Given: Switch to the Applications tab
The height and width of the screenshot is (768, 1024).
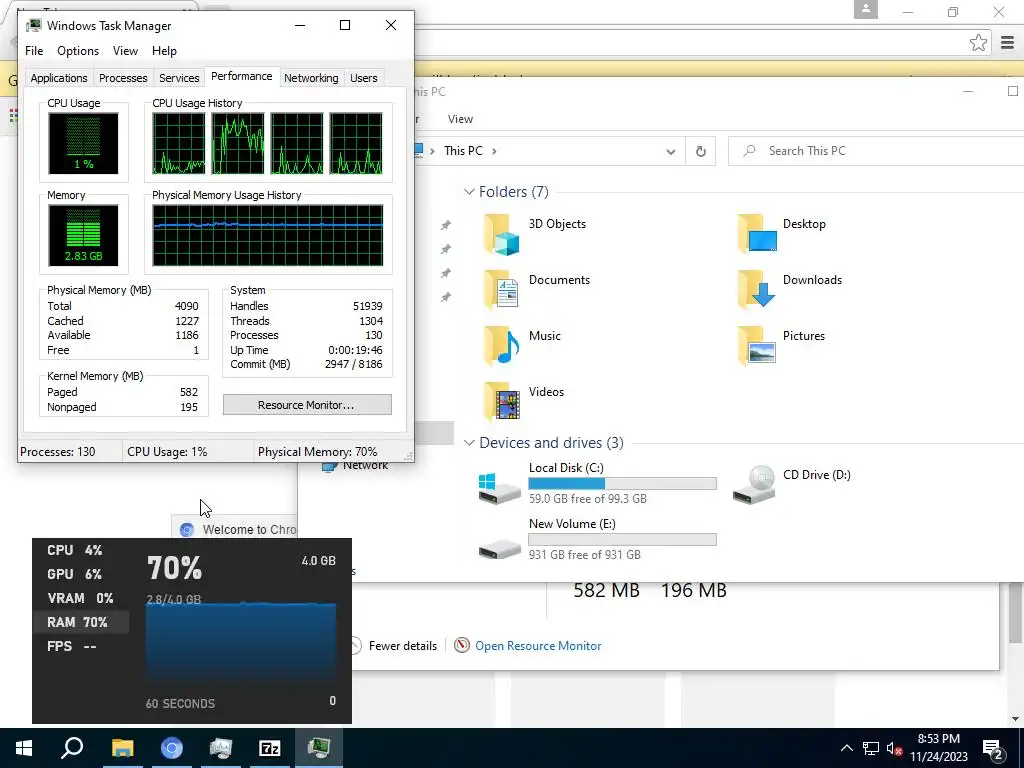Looking at the screenshot, I should tap(59, 78).
